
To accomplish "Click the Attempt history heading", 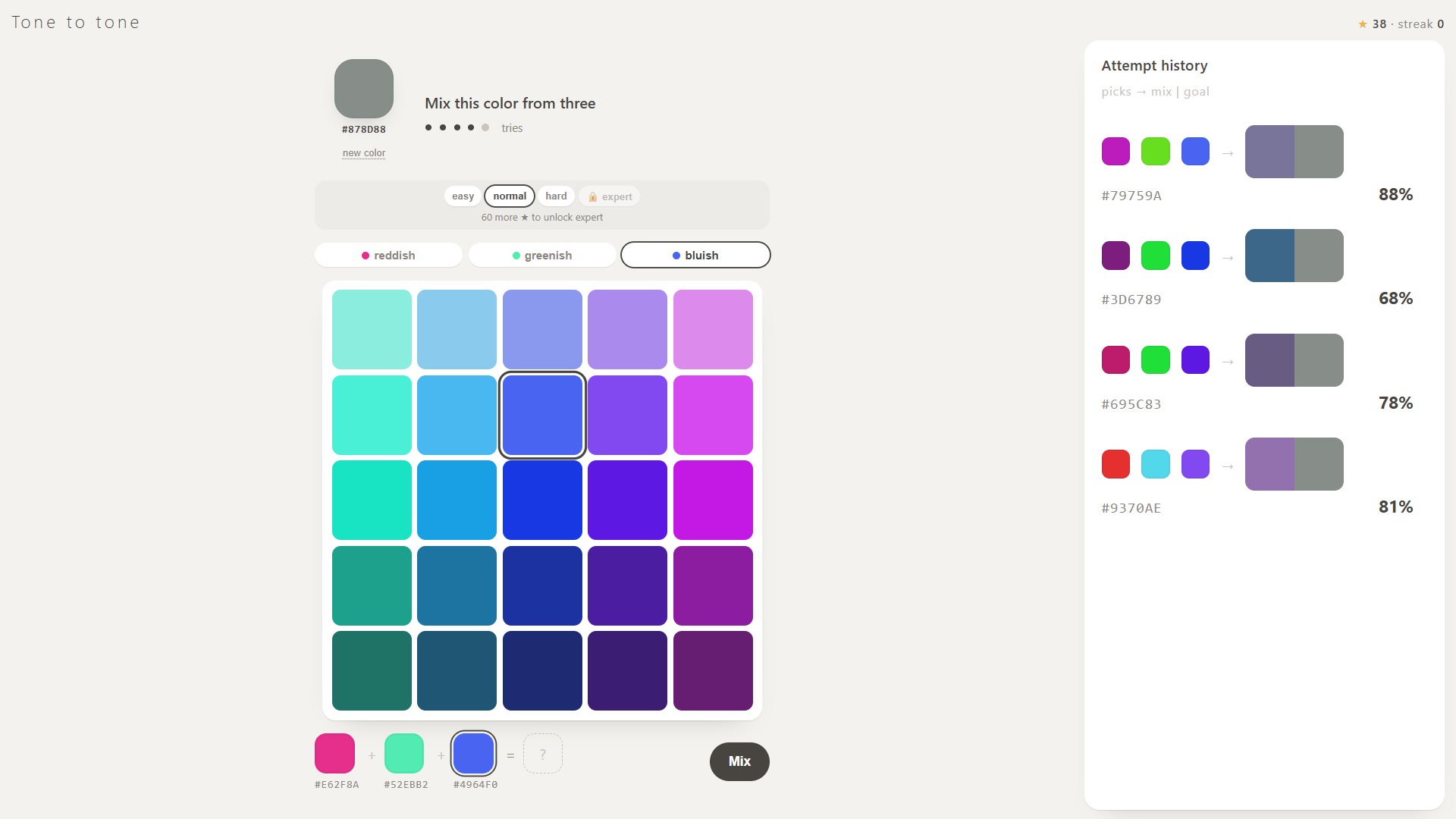I will [1154, 66].
